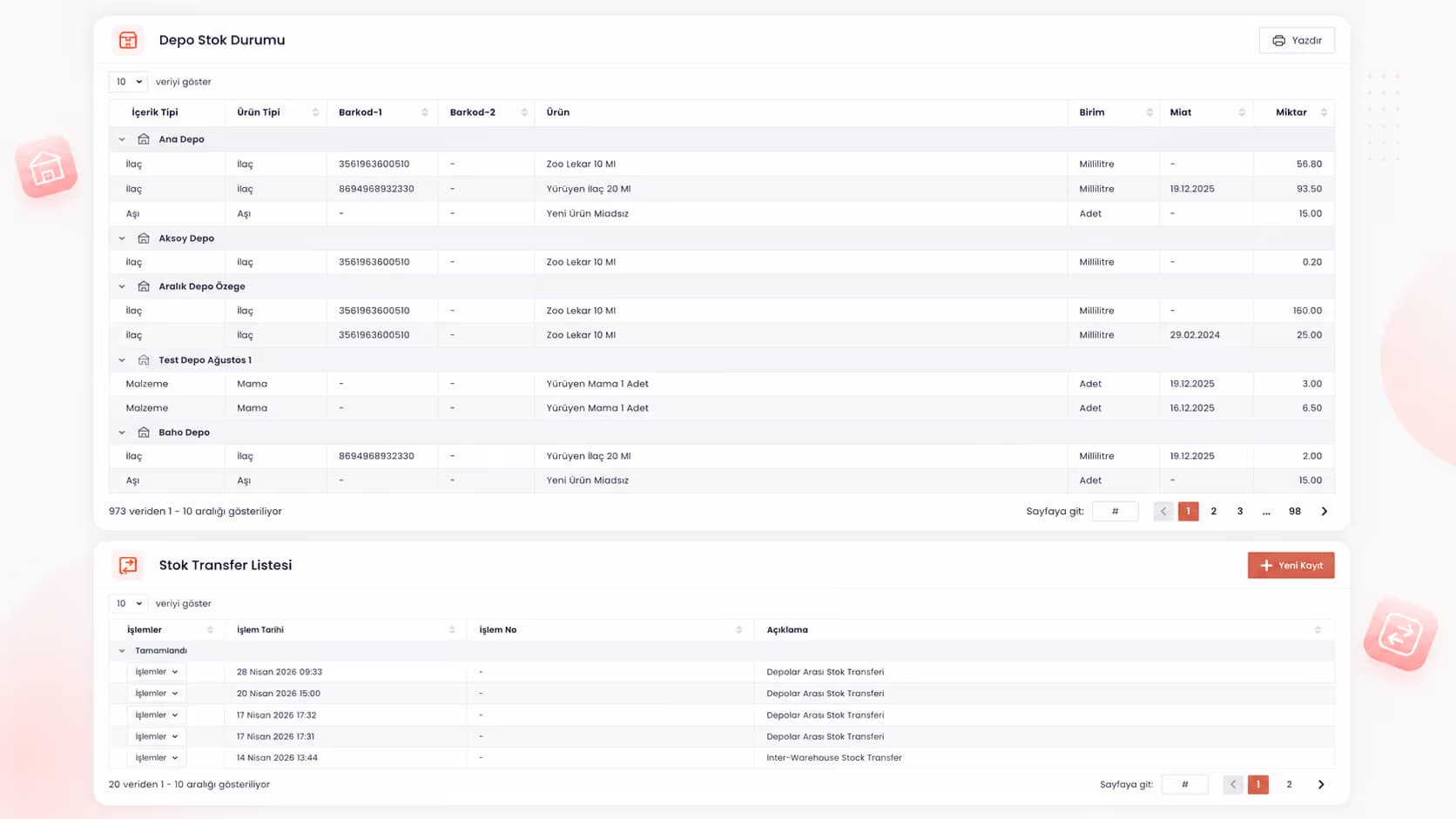Click the İçerik Tipi column header
The image size is (1456, 819).
pyautogui.click(x=155, y=112)
